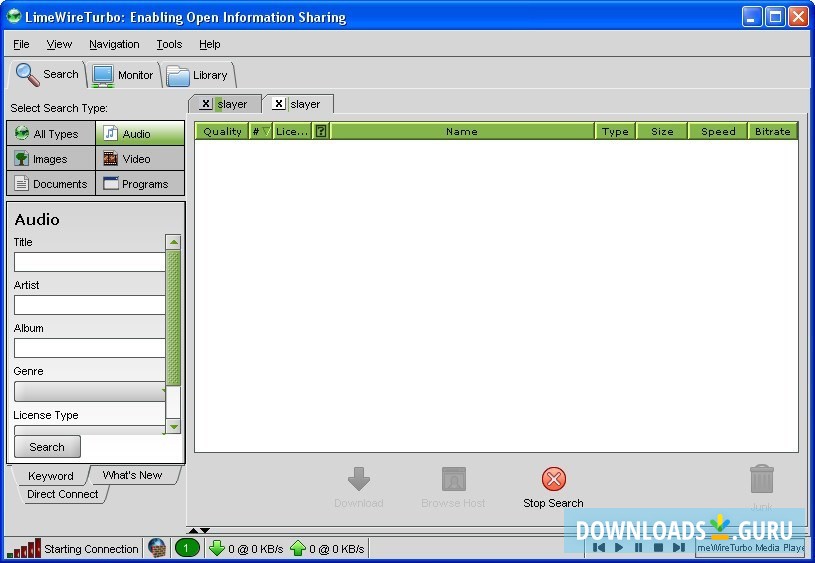Click the green shared files count indicator
Image resolution: width=815 pixels, height=563 pixels.
point(187,548)
